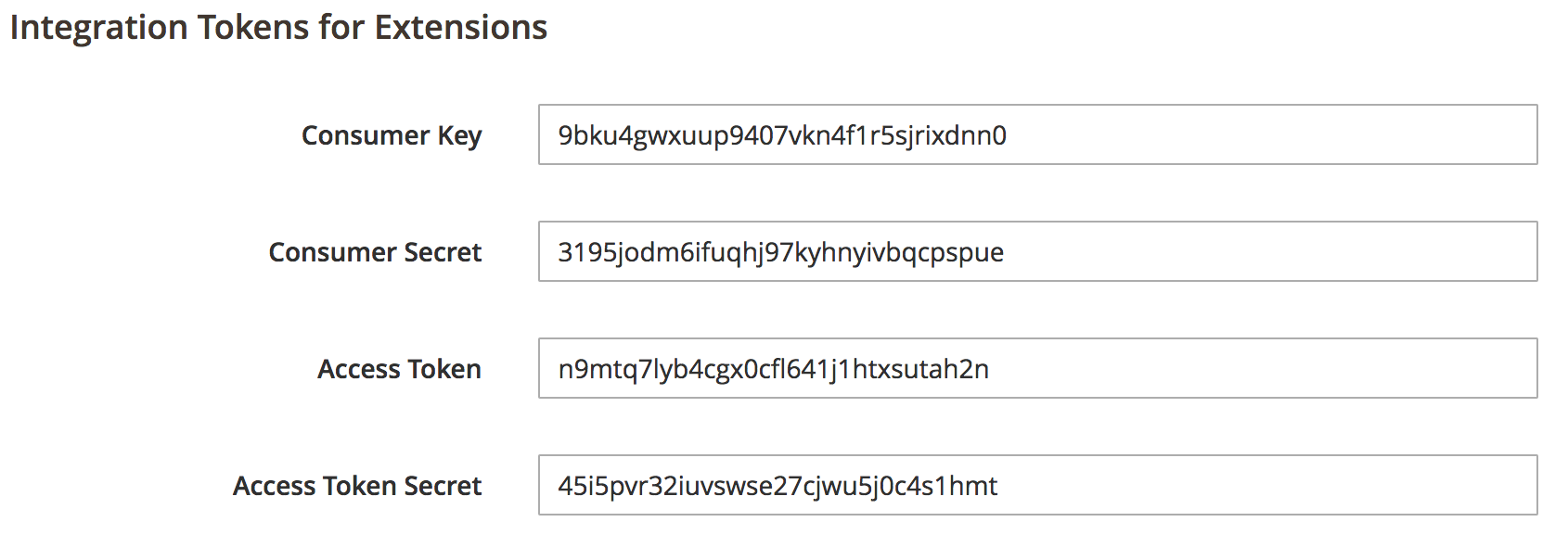Click the word "Key" in Consumer Key label
Screen dimensions: 1568x560
pos(459,135)
